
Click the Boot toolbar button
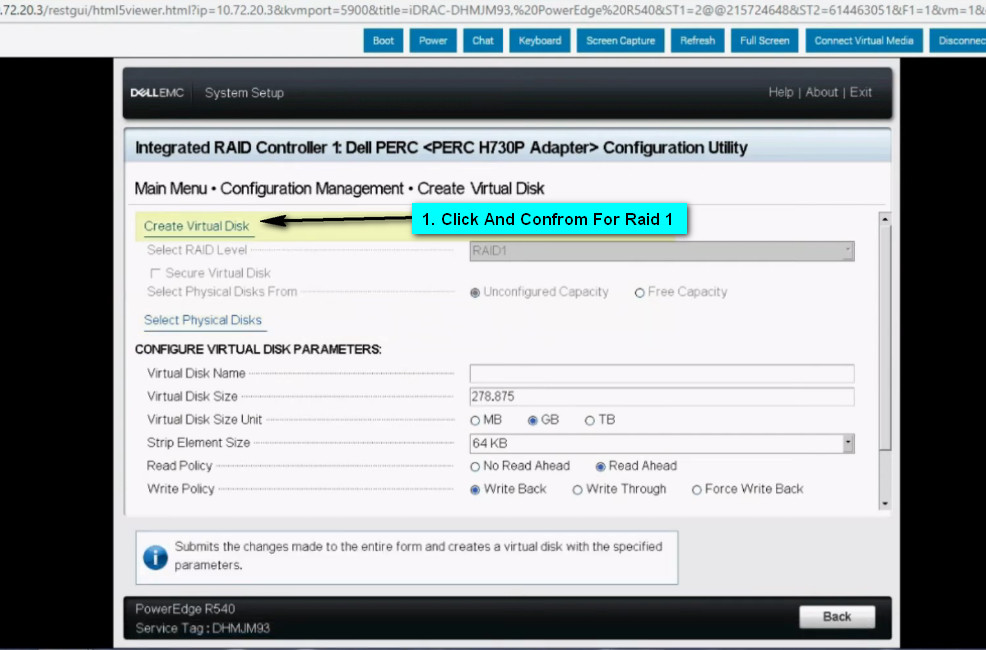click(383, 41)
